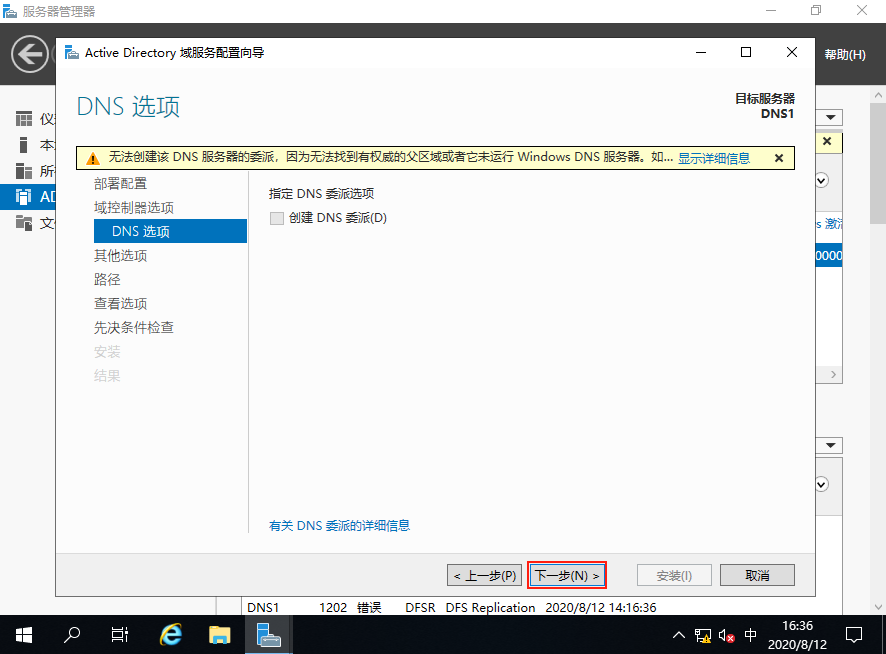Open the Action Center notification icon
This screenshot has height=654, width=886.
854,635
